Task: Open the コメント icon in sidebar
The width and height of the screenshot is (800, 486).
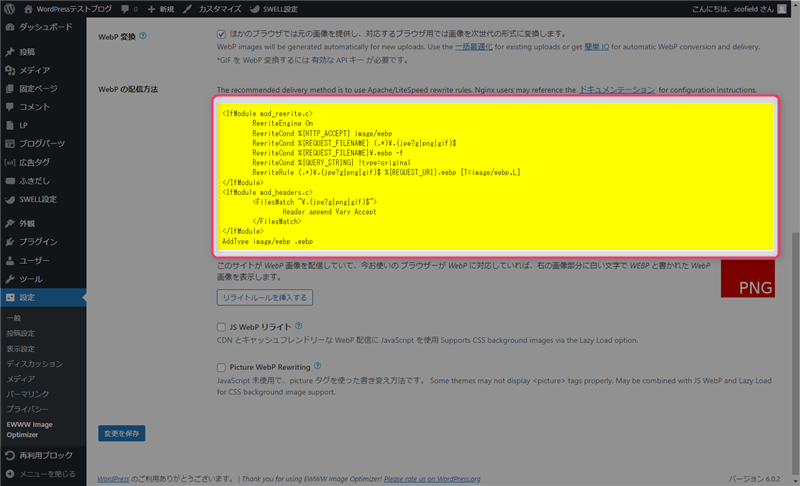Action: [10, 107]
